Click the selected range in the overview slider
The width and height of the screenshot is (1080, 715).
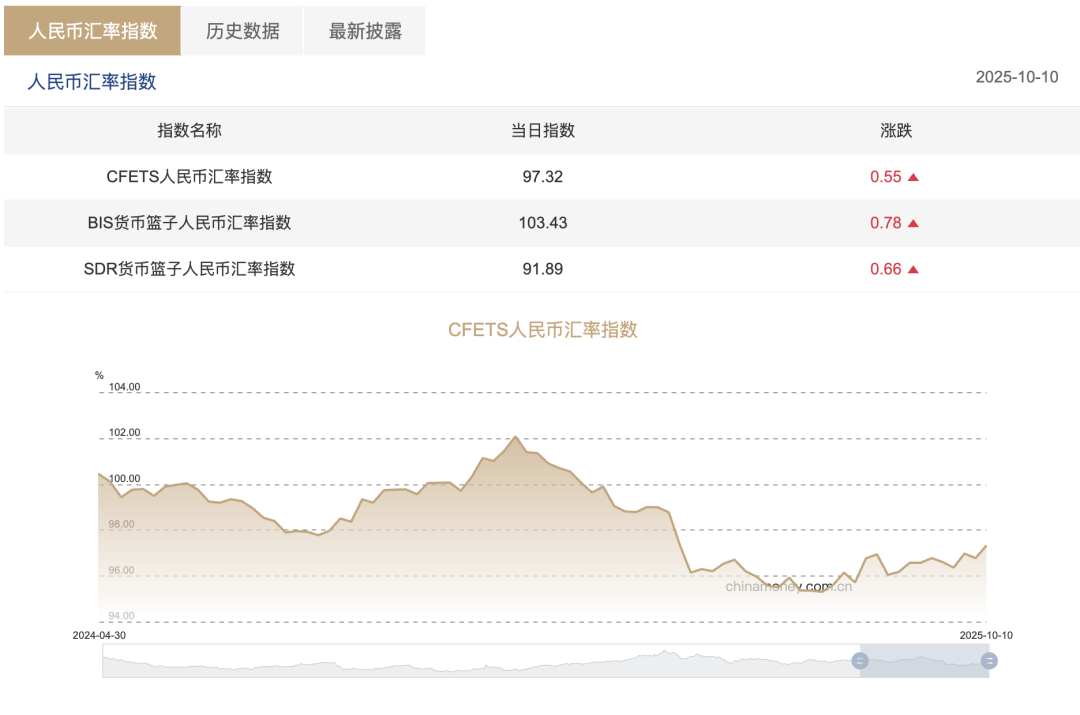coord(924,661)
